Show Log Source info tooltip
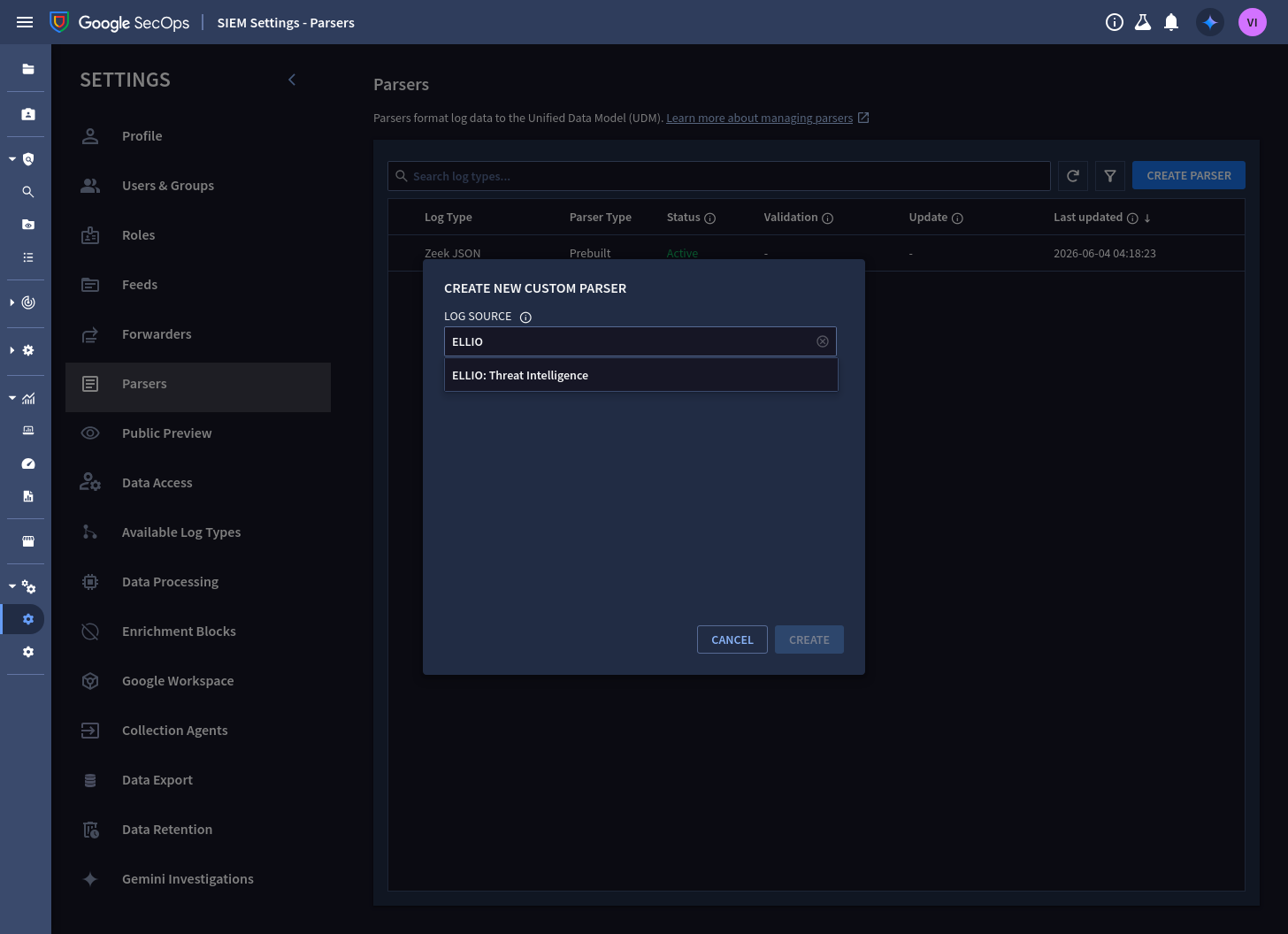The image size is (1288, 934). [x=525, y=317]
